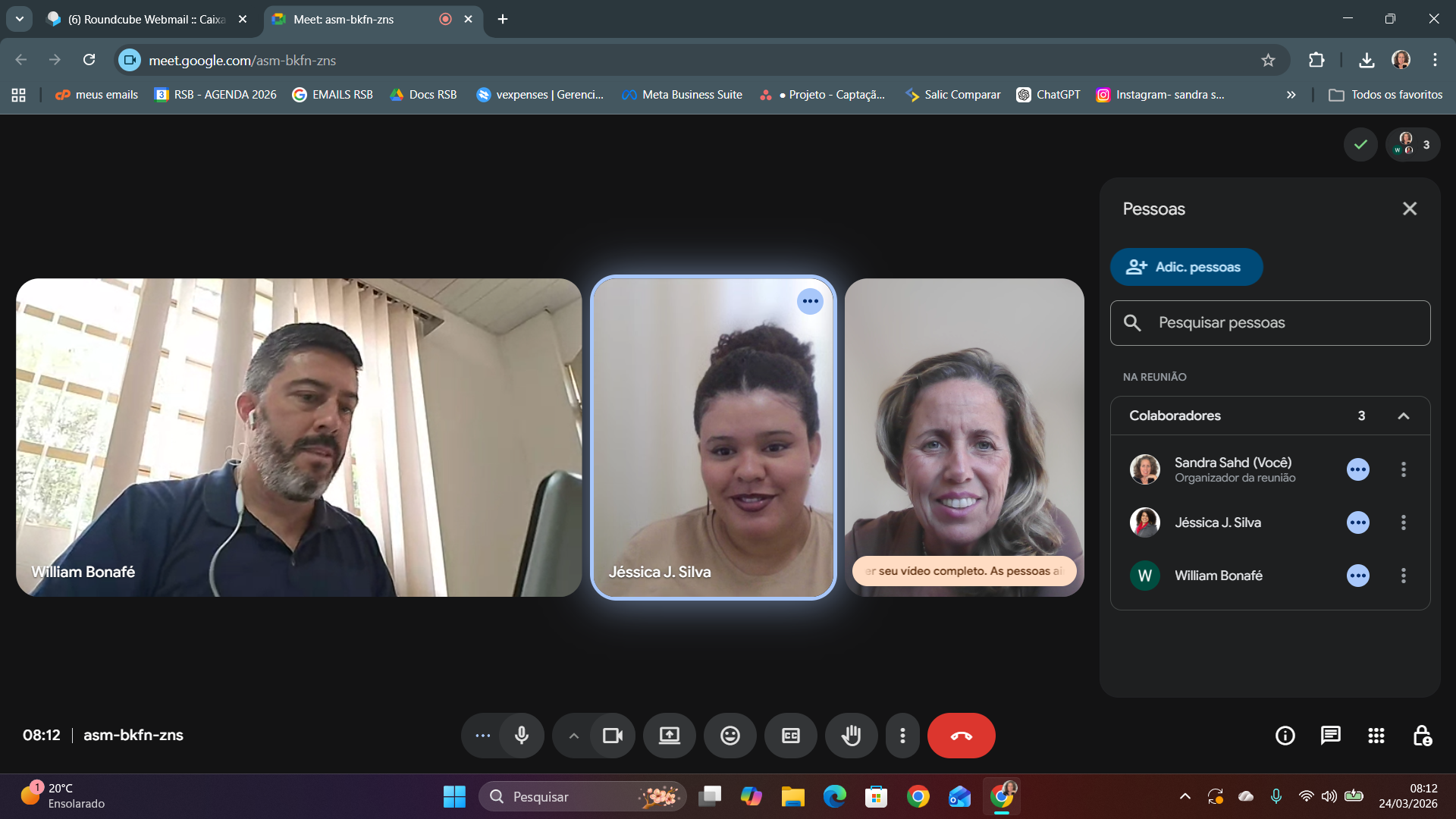
Task: Mute the microphone
Action: (522, 736)
